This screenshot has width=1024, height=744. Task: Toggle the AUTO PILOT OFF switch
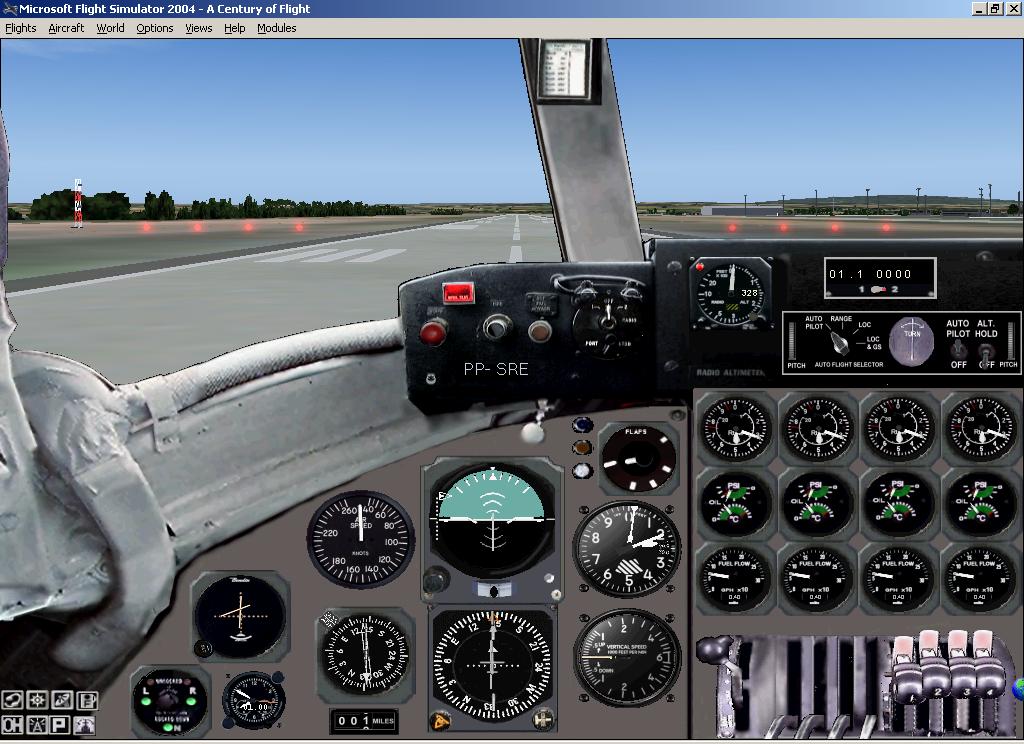coord(958,349)
